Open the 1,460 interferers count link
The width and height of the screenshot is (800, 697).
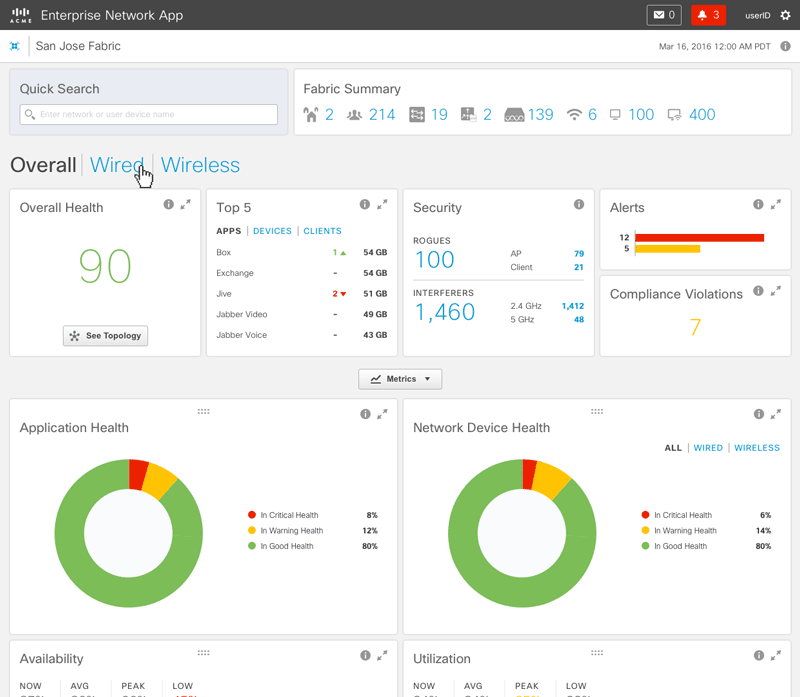pyautogui.click(x=445, y=312)
